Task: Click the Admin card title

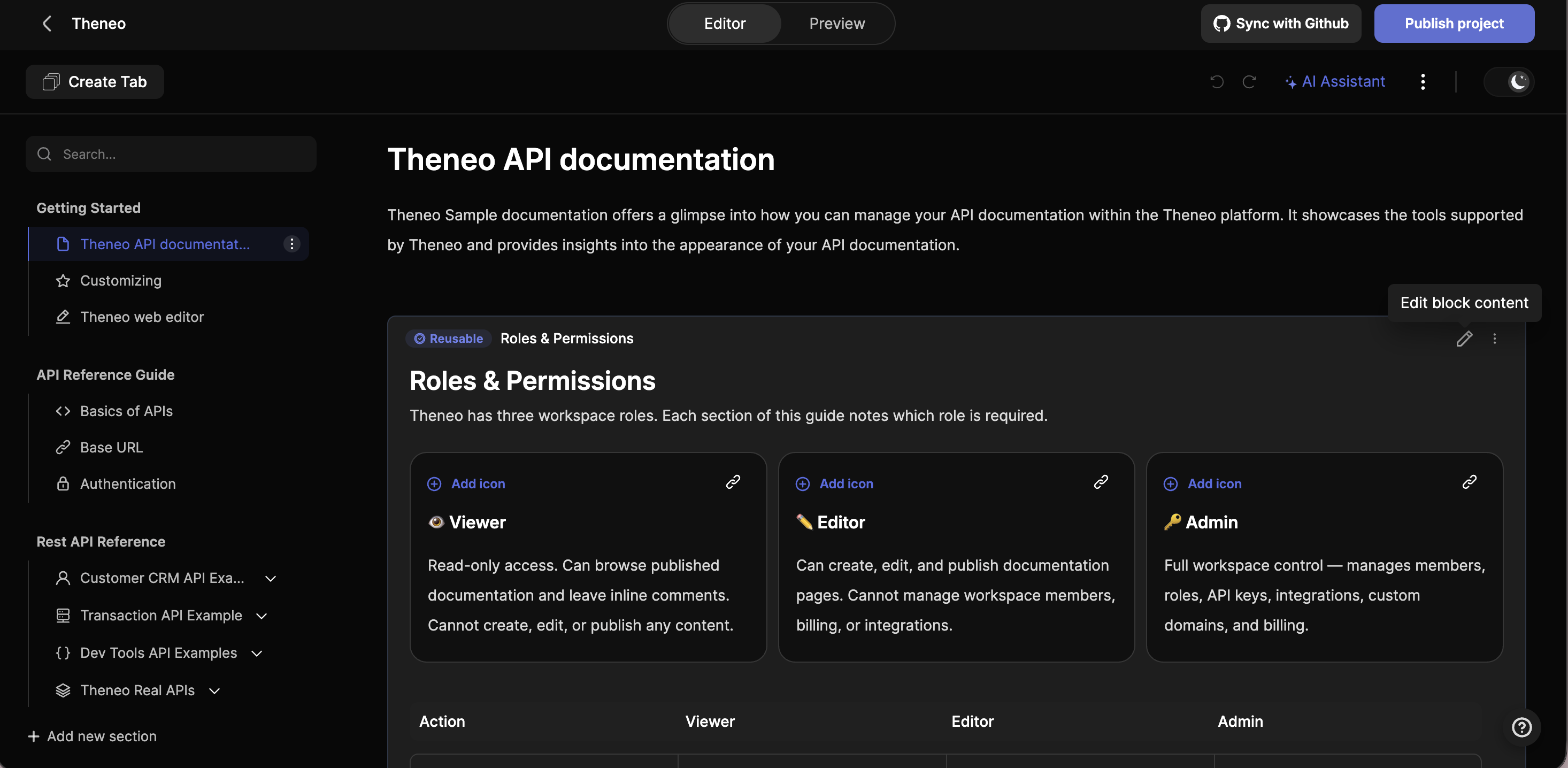Action: (x=1211, y=522)
